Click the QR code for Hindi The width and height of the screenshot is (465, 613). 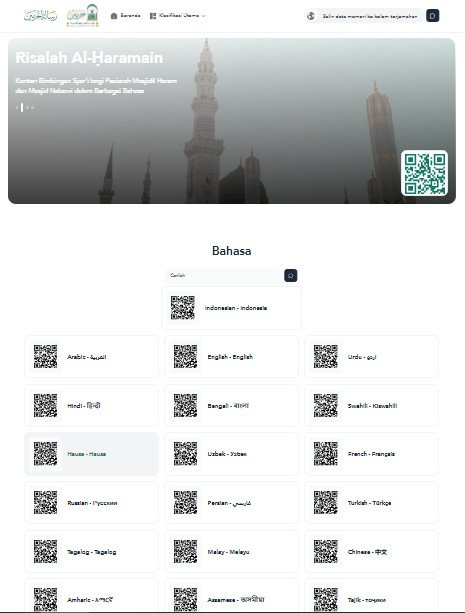[45, 405]
